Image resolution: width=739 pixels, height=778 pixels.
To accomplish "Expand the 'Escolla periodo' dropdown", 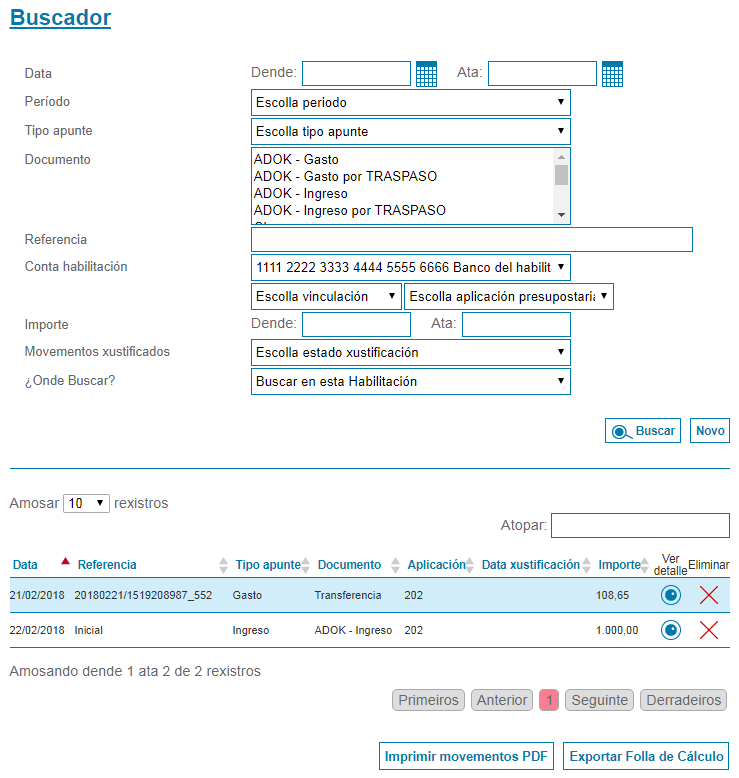I will [x=410, y=103].
